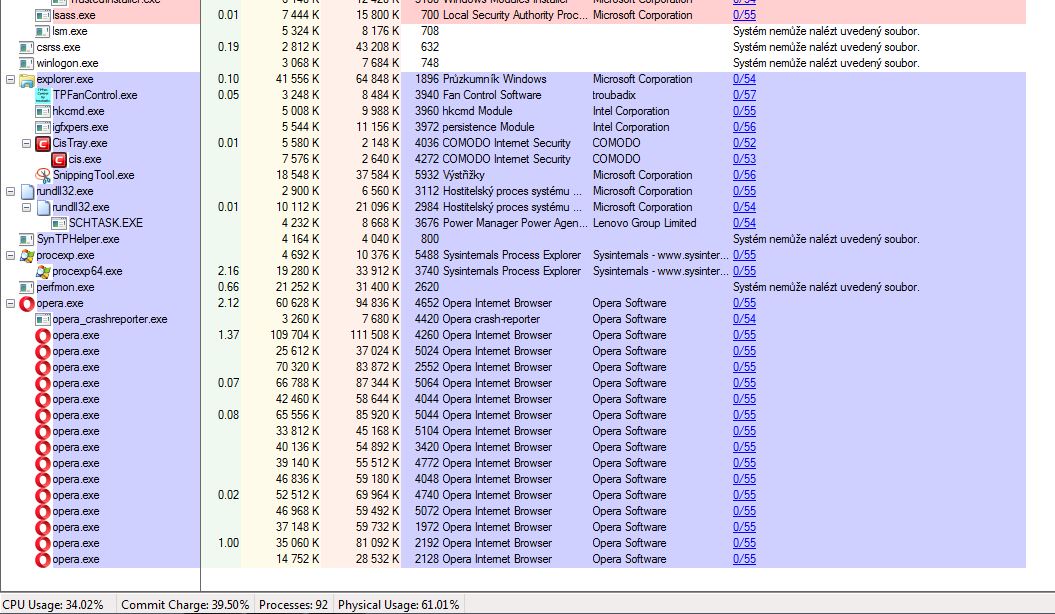
Task: Click the csrss.exe process icon
Action: click(26, 47)
